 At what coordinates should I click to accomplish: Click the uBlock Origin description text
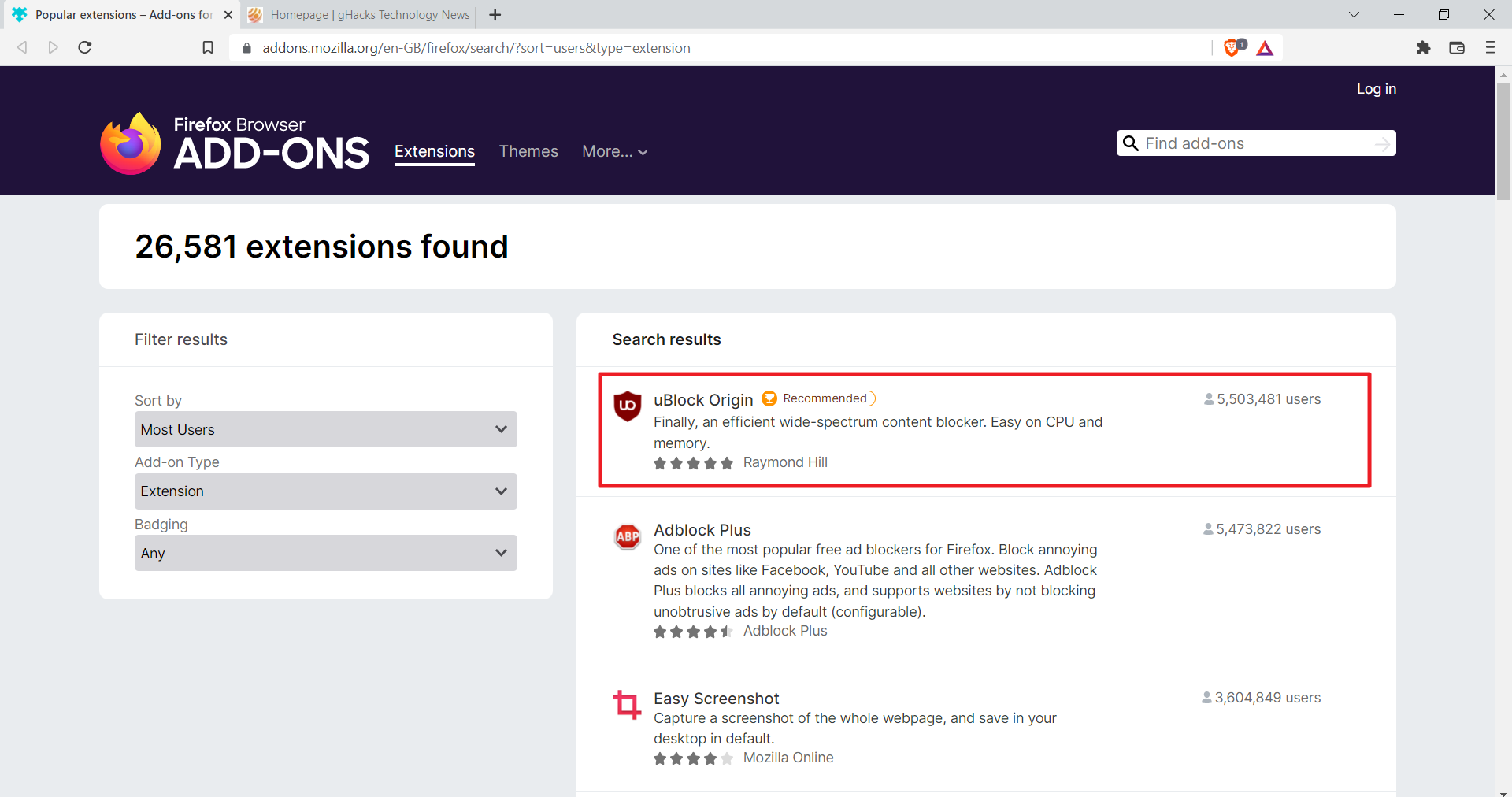pos(878,432)
